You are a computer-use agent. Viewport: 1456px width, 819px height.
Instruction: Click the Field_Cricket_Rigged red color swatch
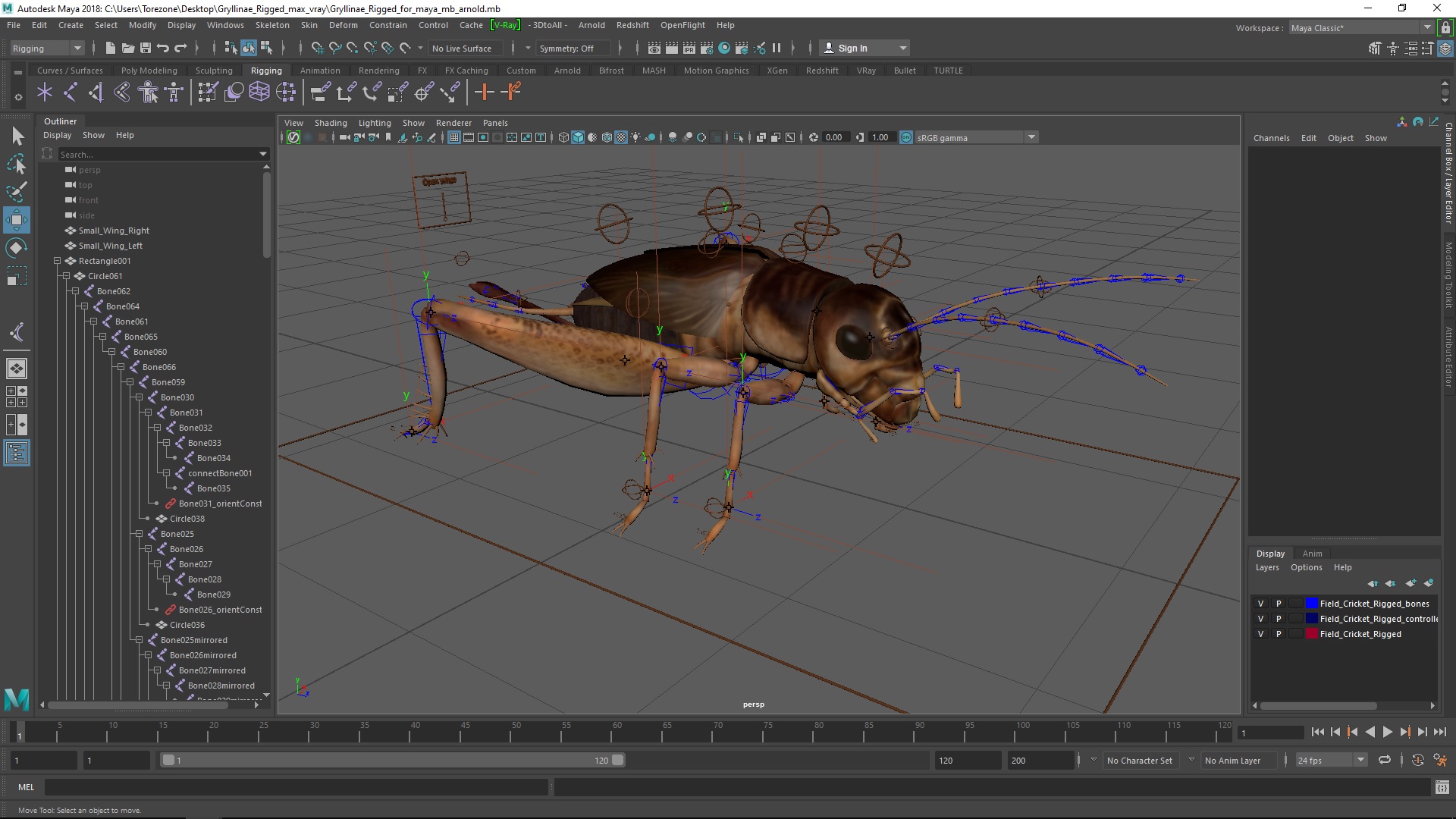(x=1311, y=634)
